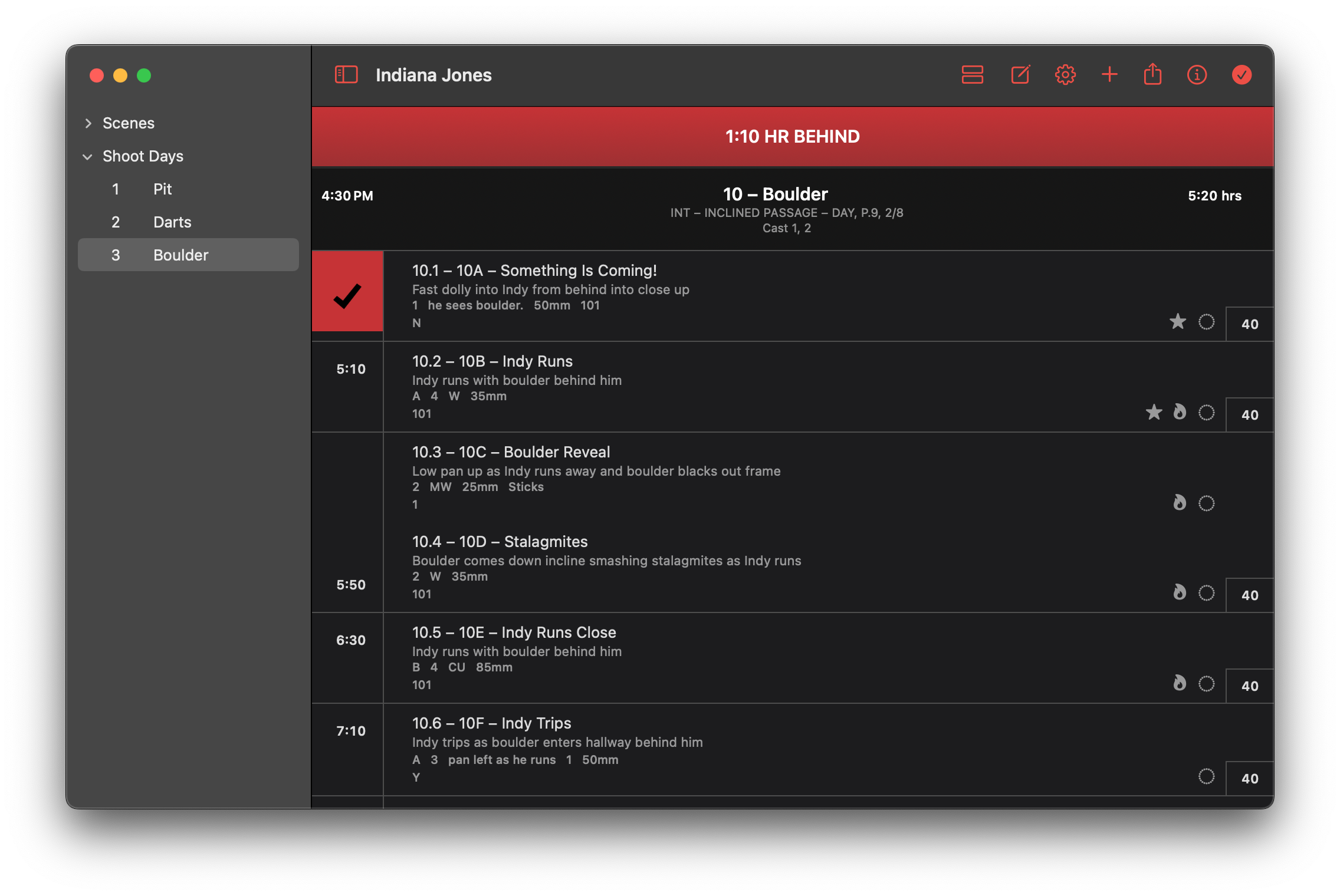Click the share export icon
The image size is (1340, 896).
[1152, 75]
